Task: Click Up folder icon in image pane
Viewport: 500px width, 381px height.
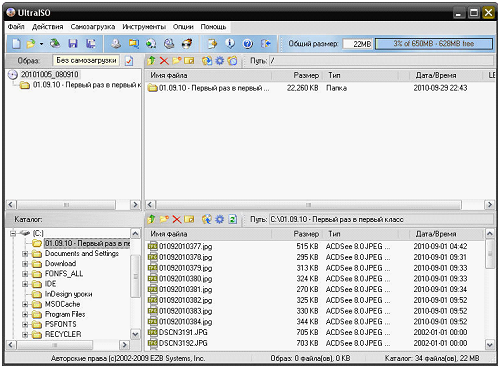Action: pyautogui.click(x=151, y=61)
